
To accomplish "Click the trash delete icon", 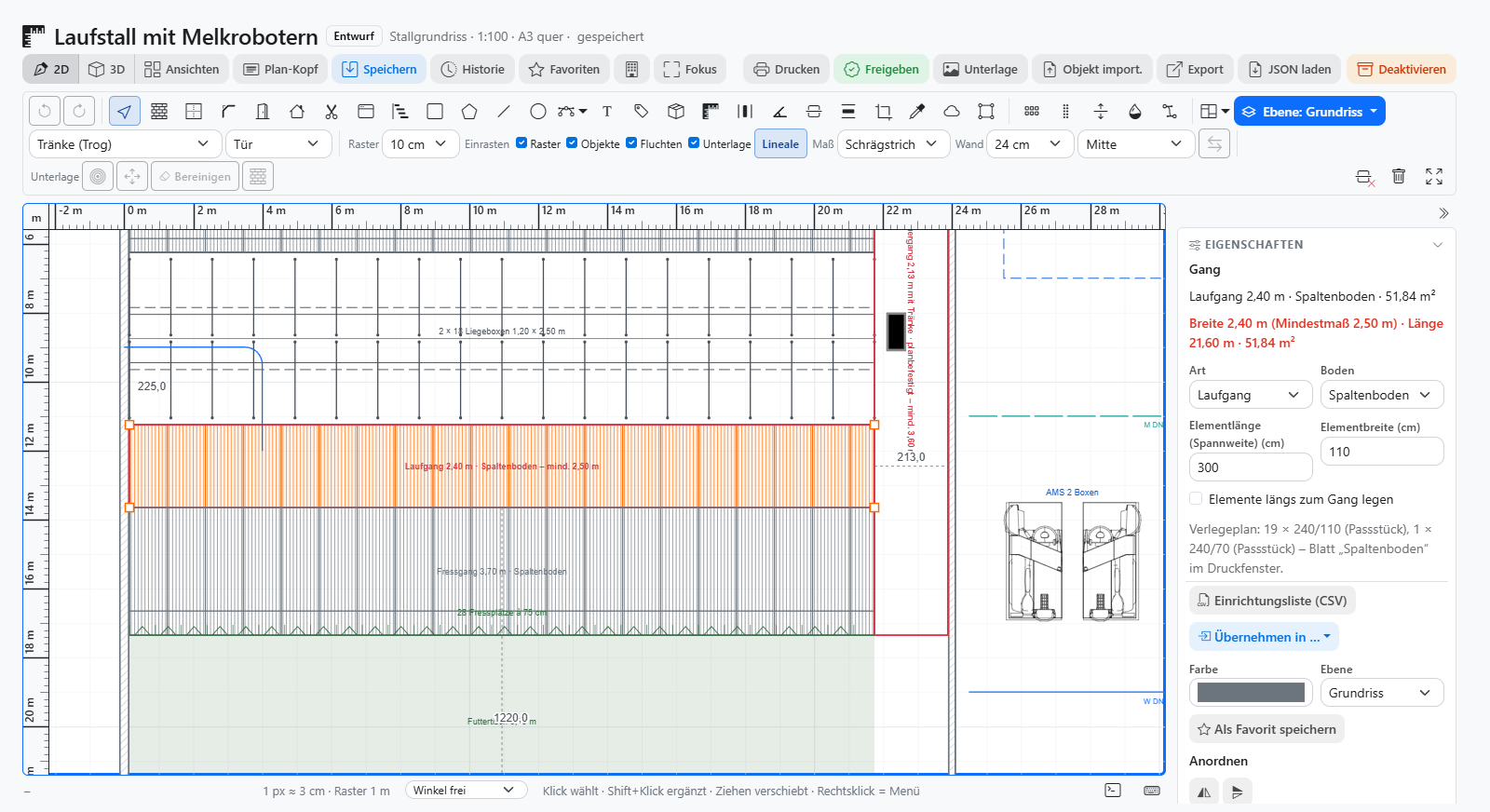I will click(1399, 176).
